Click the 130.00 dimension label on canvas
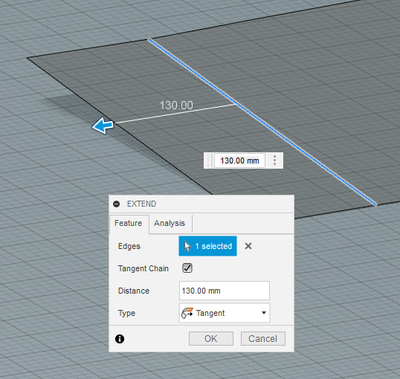Image resolution: width=400 pixels, height=379 pixels. click(176, 105)
